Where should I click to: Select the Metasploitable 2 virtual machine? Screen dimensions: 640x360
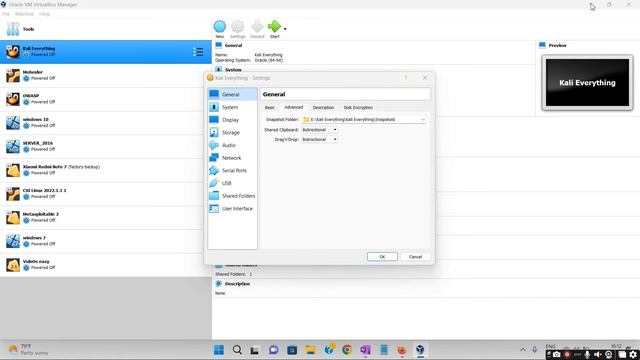[106, 217]
